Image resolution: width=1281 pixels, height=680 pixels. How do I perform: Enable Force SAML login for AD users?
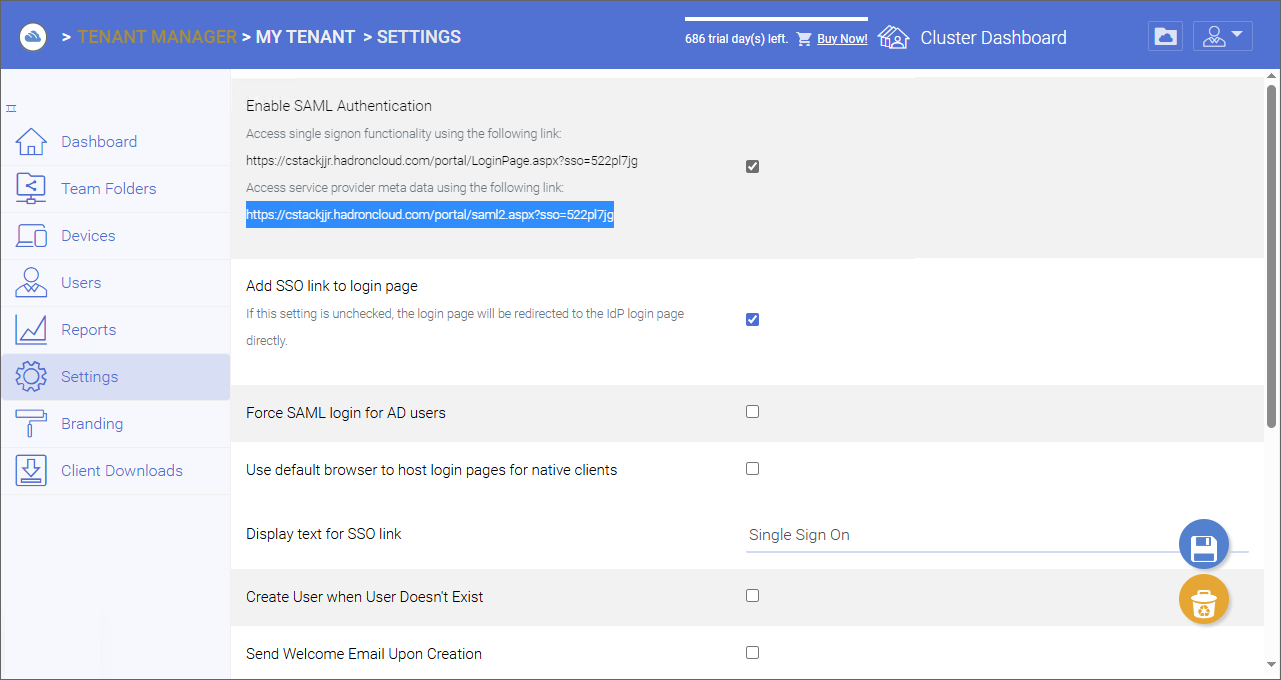pyautogui.click(x=752, y=411)
